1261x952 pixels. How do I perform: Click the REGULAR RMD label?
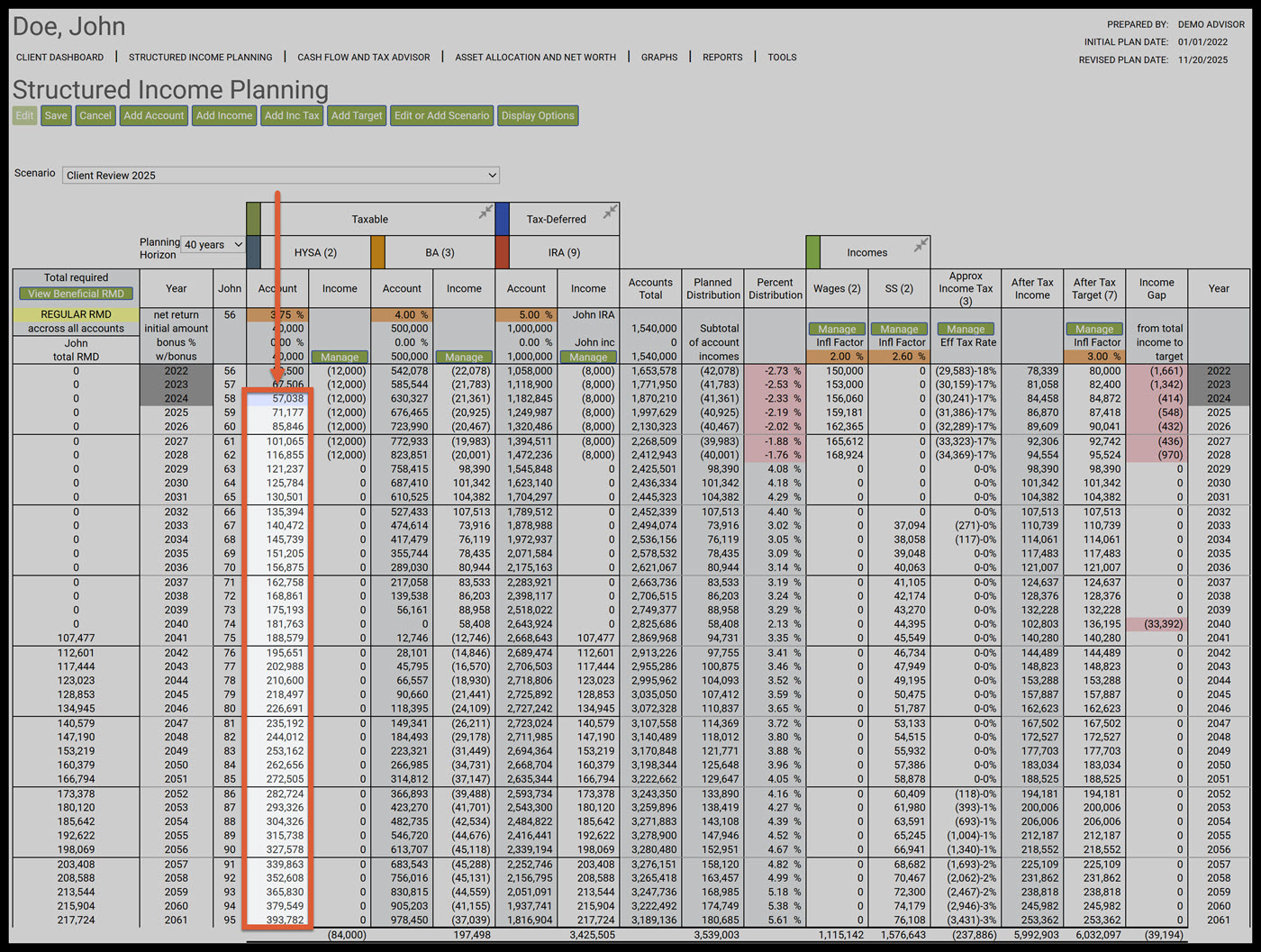(77, 315)
